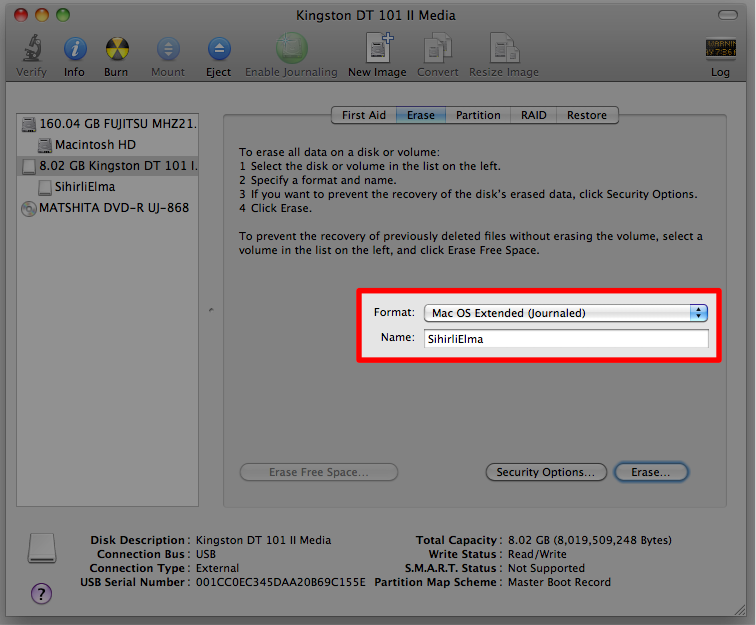Click the New Image toolbar icon
This screenshot has height=625, width=756.
(377, 49)
